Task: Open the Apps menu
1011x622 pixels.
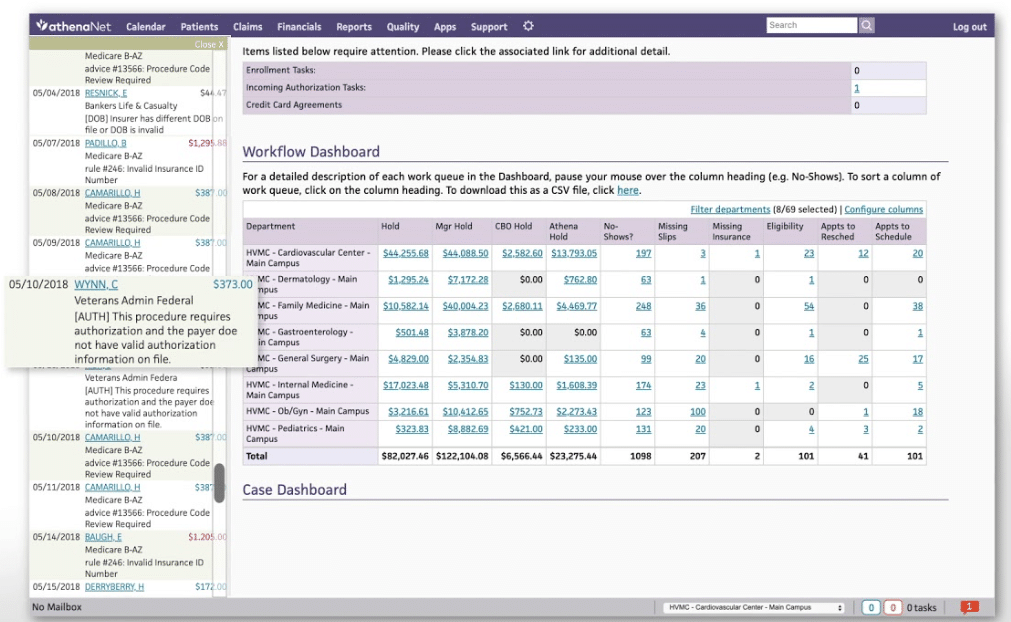Action: (x=445, y=26)
